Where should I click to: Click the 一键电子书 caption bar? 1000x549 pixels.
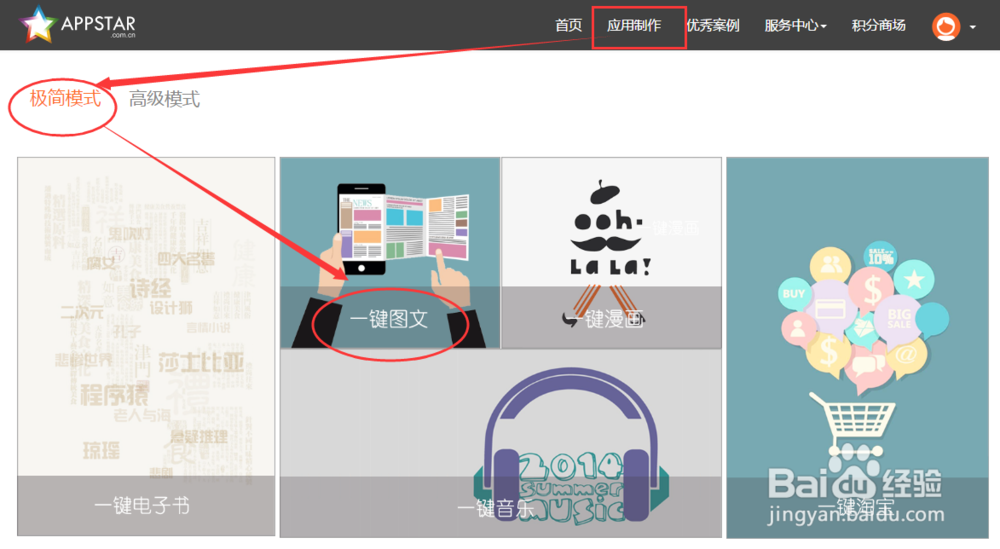[146, 506]
